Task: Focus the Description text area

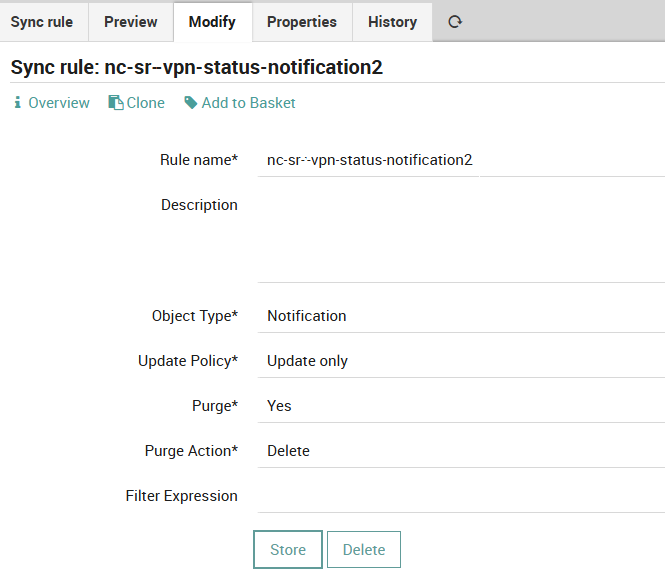Action: [x=460, y=235]
